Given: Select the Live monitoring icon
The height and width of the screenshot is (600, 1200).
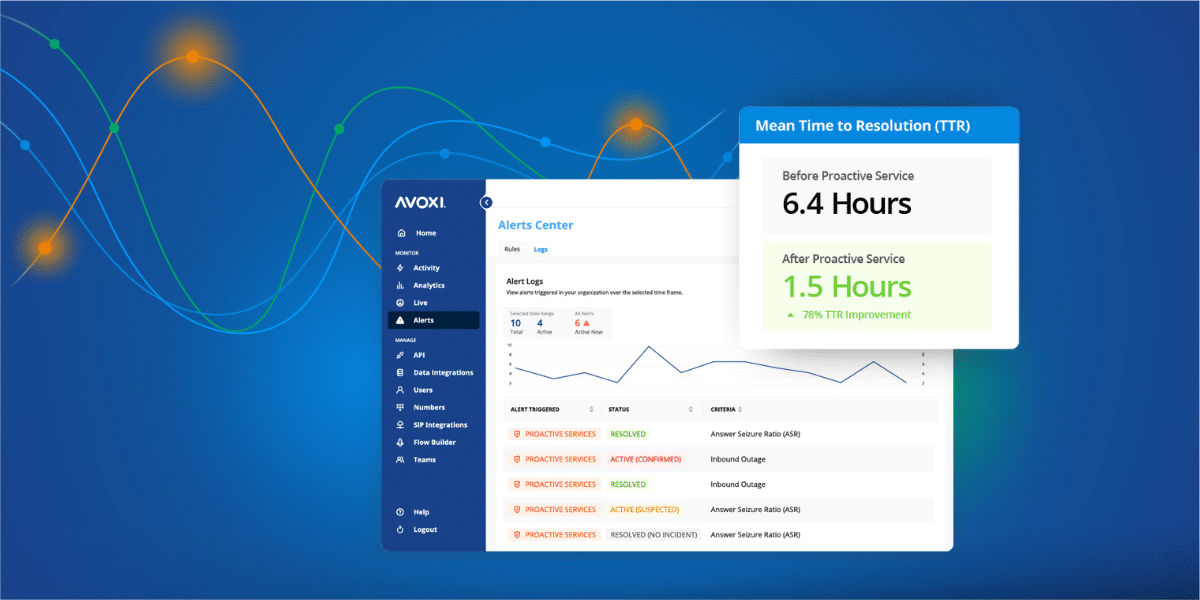Looking at the screenshot, I should [x=400, y=303].
